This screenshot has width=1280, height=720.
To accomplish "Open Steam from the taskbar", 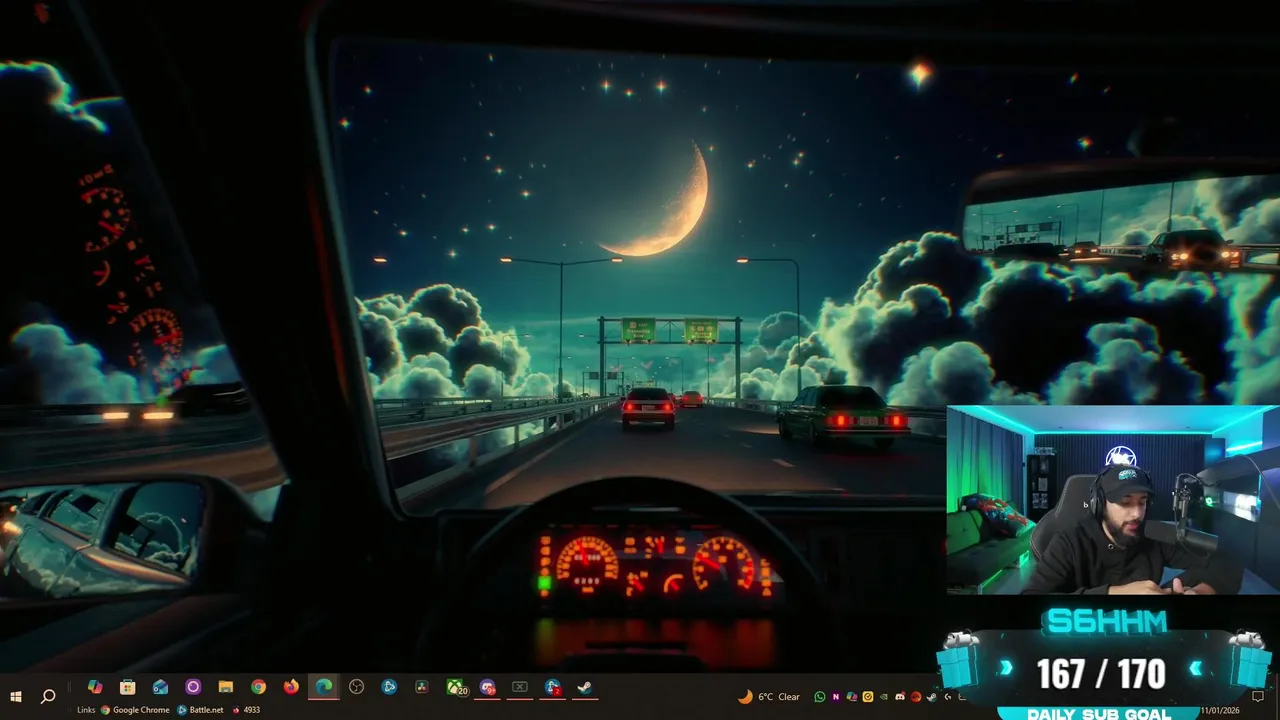I will 585,687.
